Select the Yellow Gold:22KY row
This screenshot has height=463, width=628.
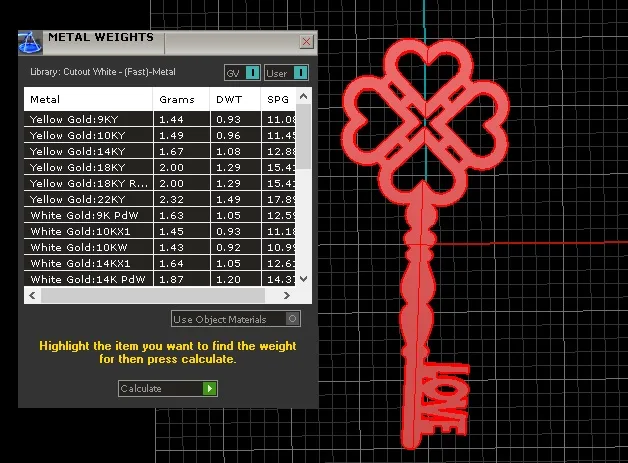click(x=160, y=199)
